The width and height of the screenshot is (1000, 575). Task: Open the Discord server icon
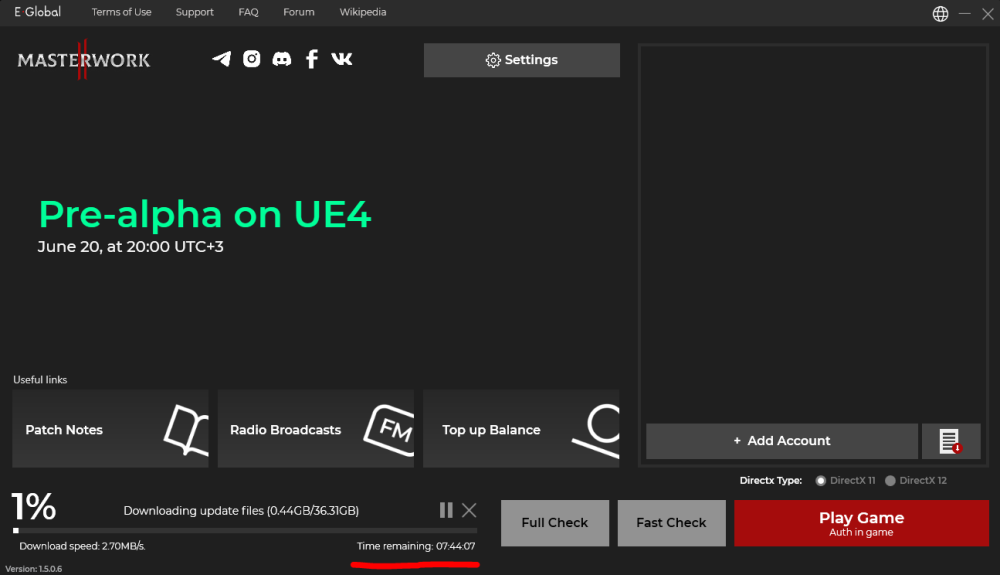pos(282,59)
